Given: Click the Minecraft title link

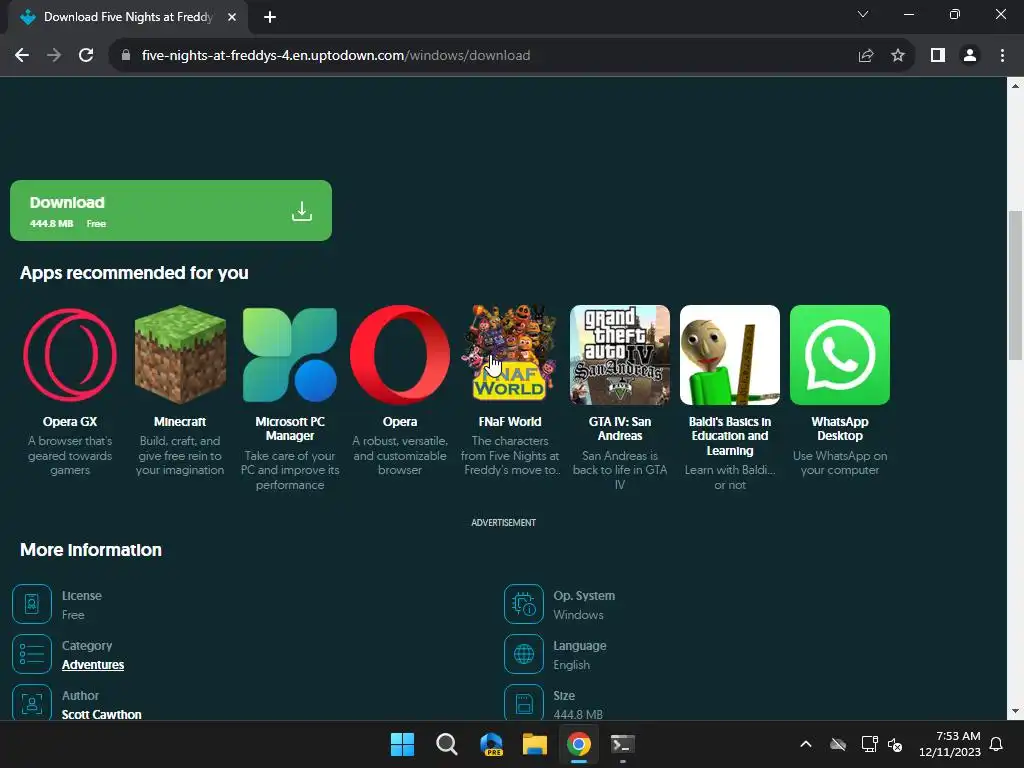Looking at the screenshot, I should [180, 422].
